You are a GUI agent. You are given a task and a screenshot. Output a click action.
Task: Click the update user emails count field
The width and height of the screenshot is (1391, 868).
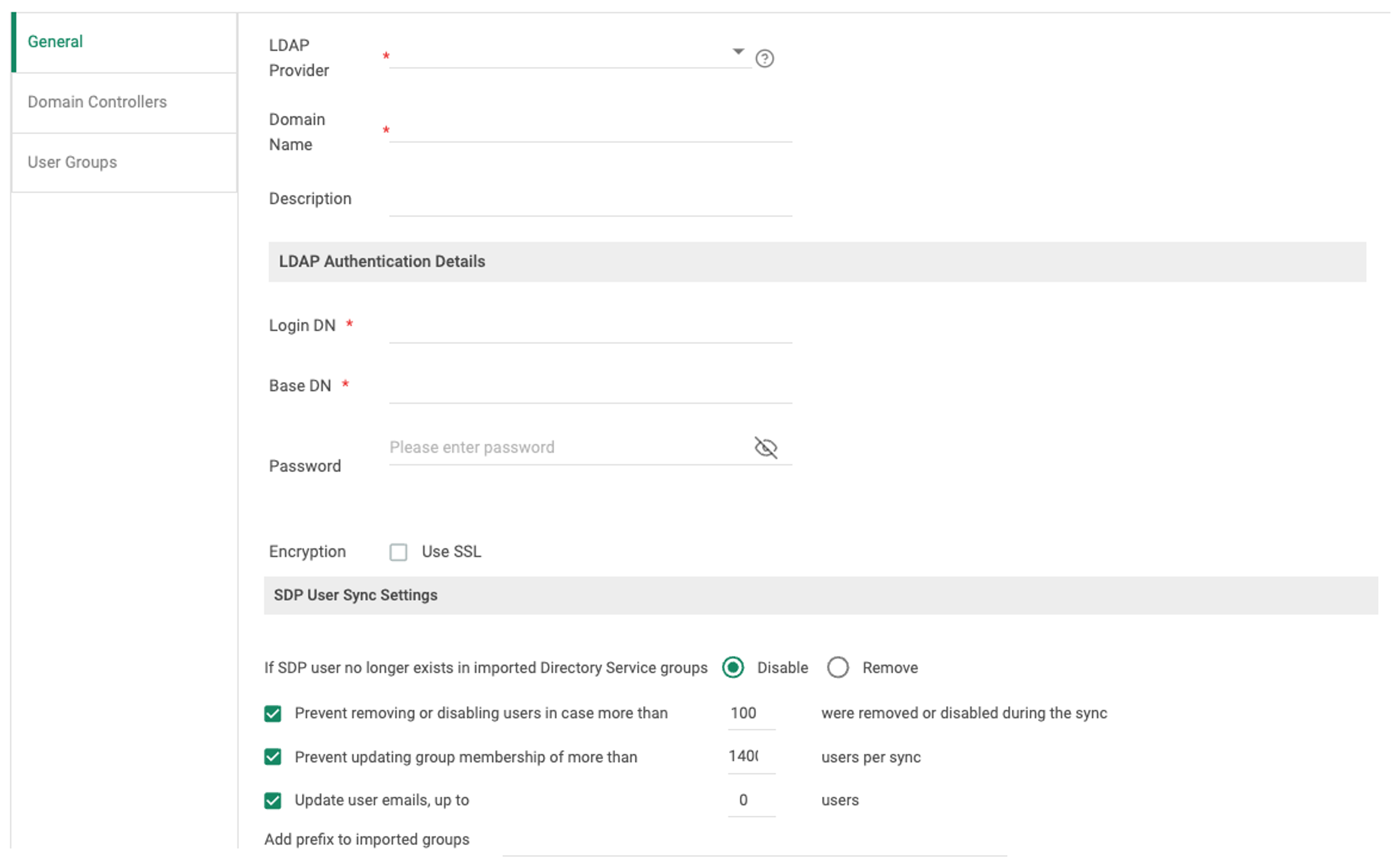pos(751,801)
